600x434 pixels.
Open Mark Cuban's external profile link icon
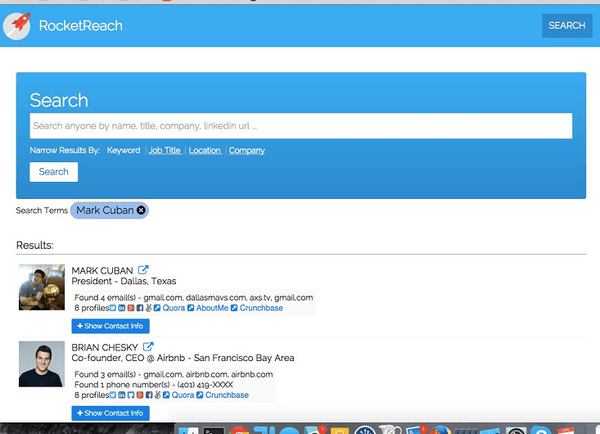coord(143,270)
